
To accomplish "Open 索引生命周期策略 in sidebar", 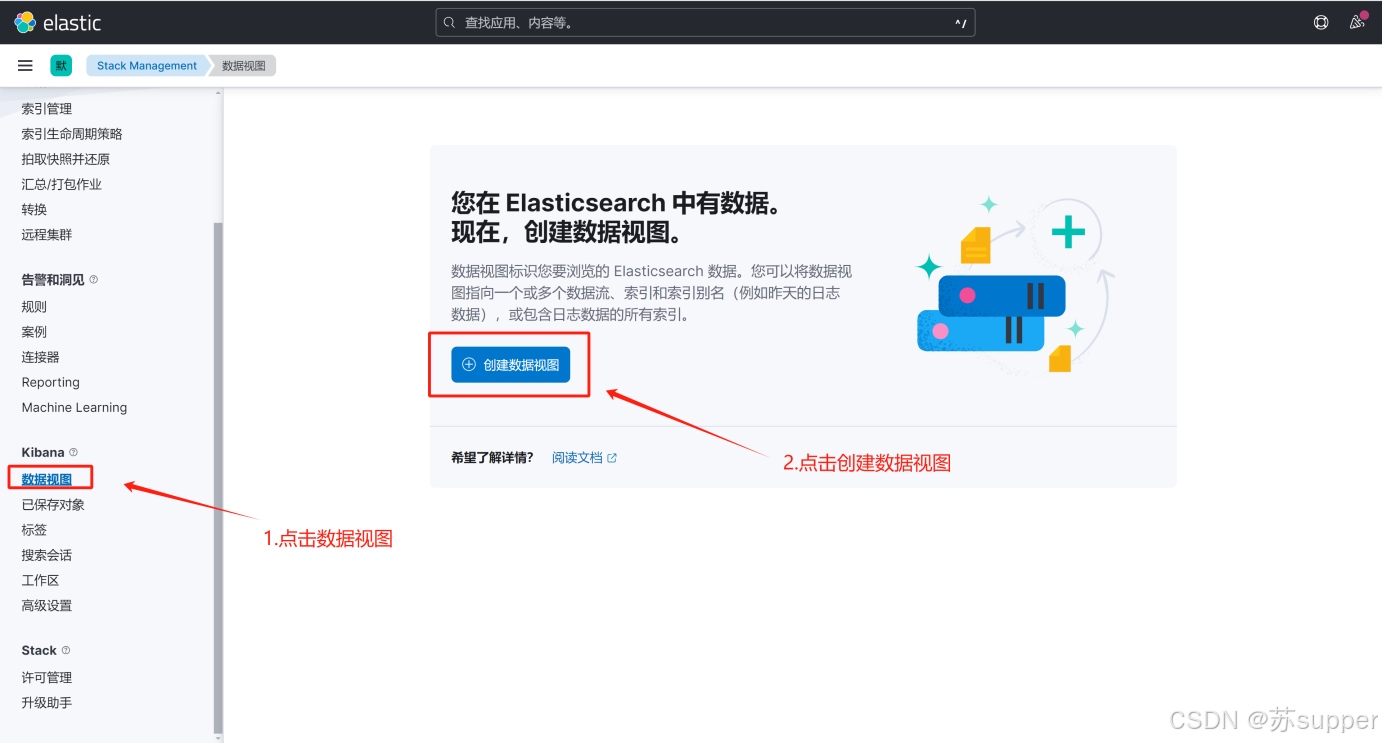I will [72, 134].
